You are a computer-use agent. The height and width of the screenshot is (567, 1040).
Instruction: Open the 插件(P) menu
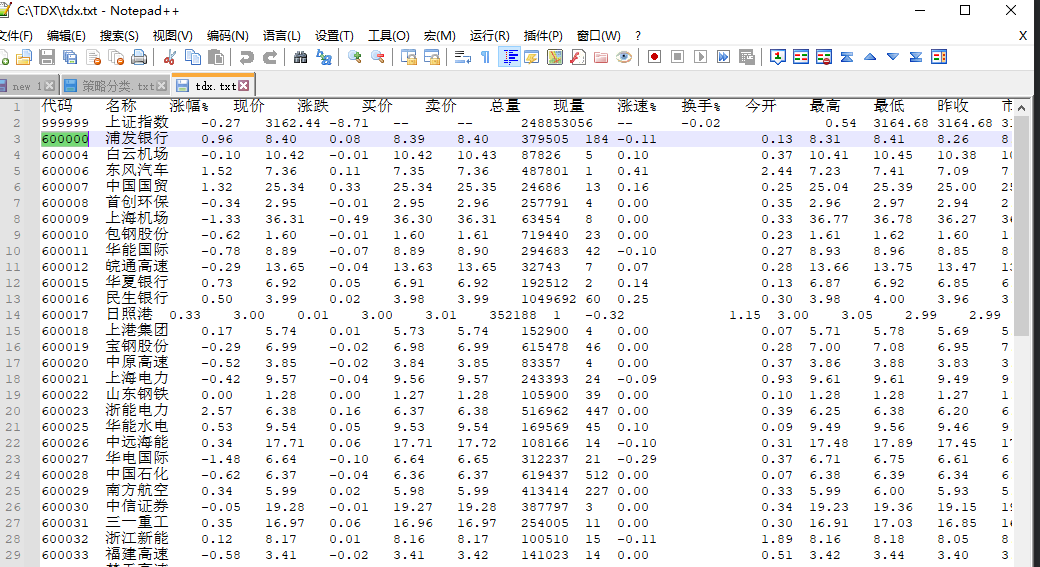tap(543, 36)
